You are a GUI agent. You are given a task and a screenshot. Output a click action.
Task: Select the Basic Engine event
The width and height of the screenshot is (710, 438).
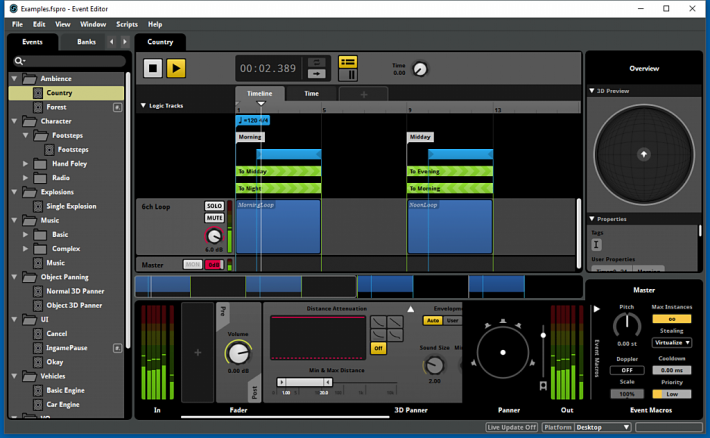tap(65, 390)
